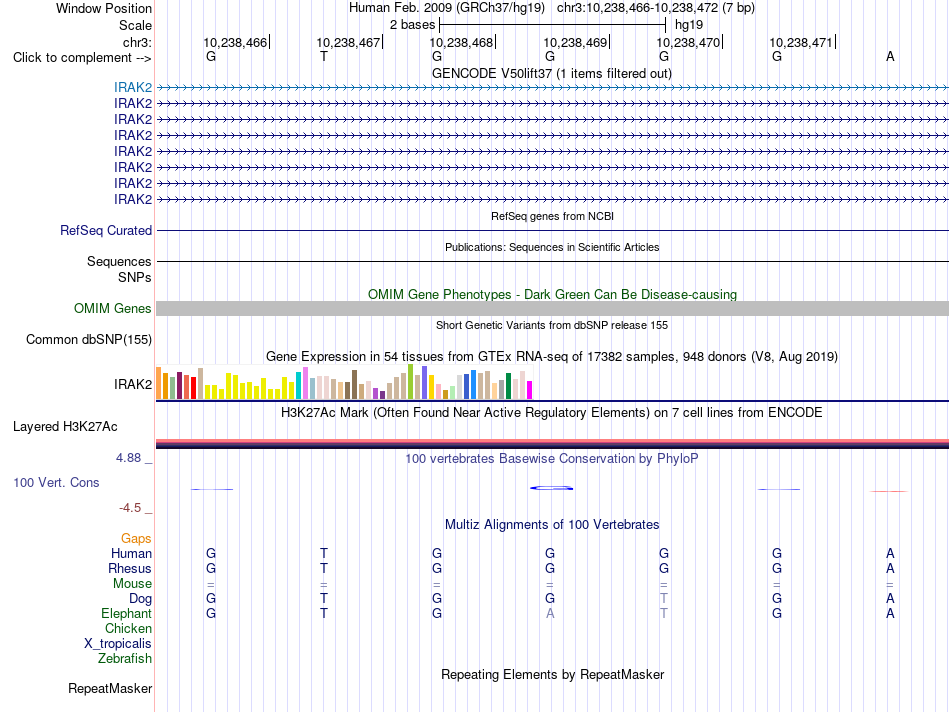Image resolution: width=950 pixels, height=712 pixels.
Task: Click the "chr3:" ruler label
Action: tap(137, 42)
